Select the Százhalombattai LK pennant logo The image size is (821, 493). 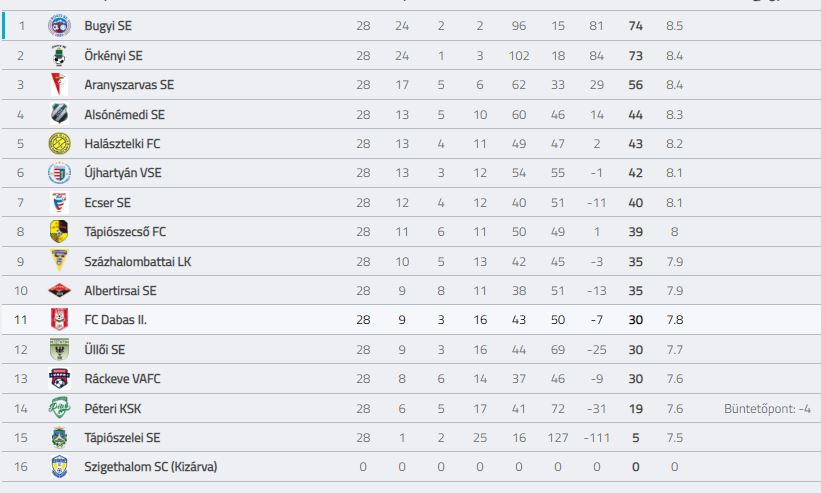[59, 261]
